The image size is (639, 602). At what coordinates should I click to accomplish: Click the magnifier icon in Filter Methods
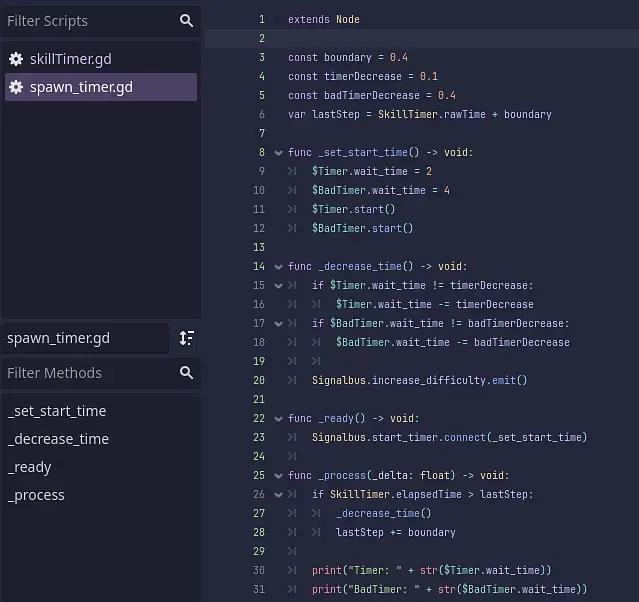pos(186,373)
